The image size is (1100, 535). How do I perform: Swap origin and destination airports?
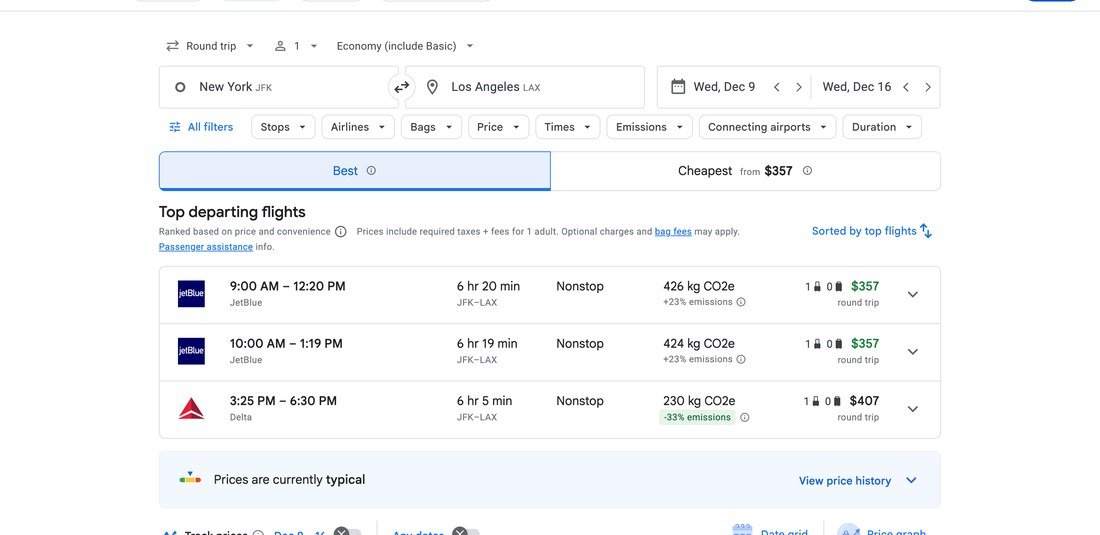coord(401,87)
